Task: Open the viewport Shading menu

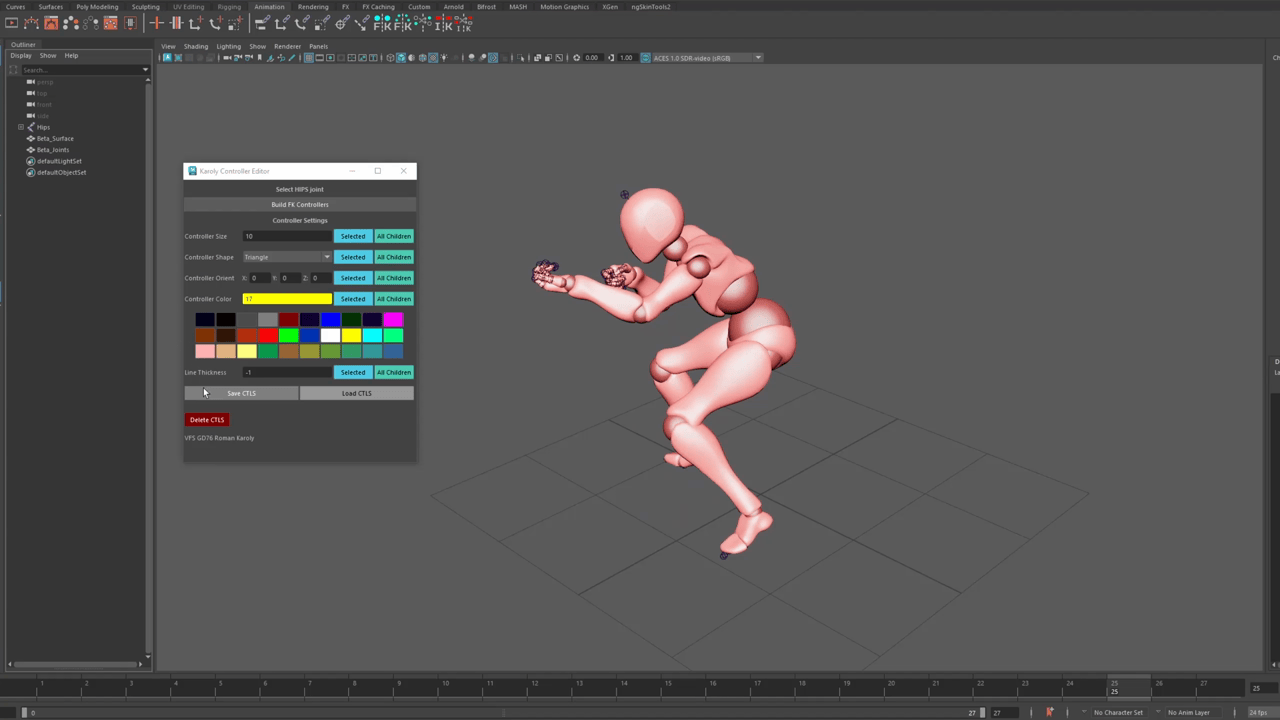Action: click(x=196, y=46)
